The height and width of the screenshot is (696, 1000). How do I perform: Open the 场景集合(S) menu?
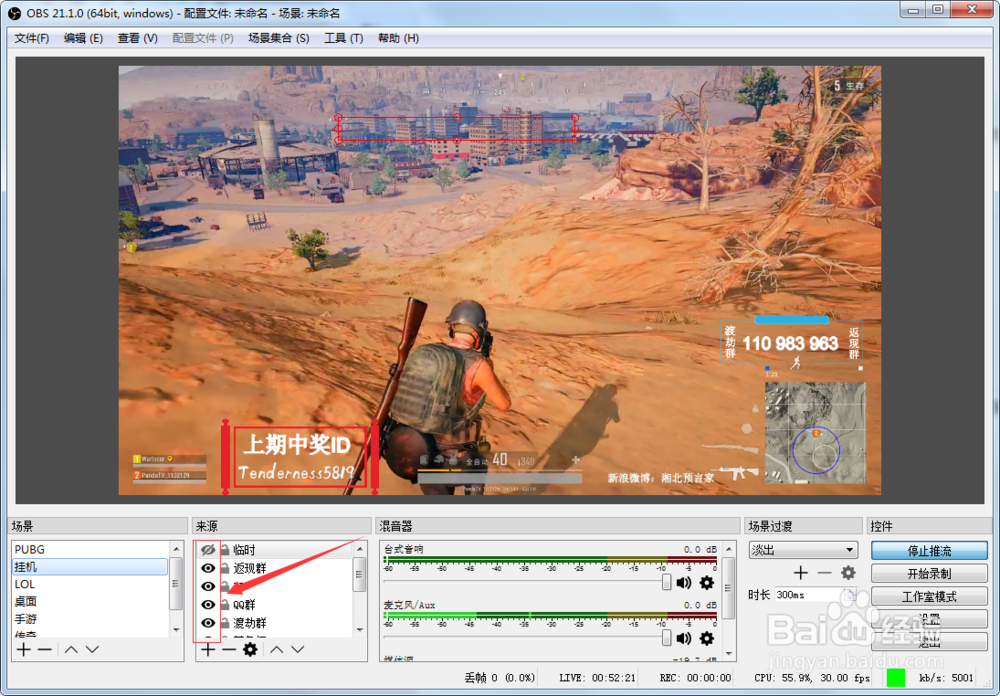[279, 38]
